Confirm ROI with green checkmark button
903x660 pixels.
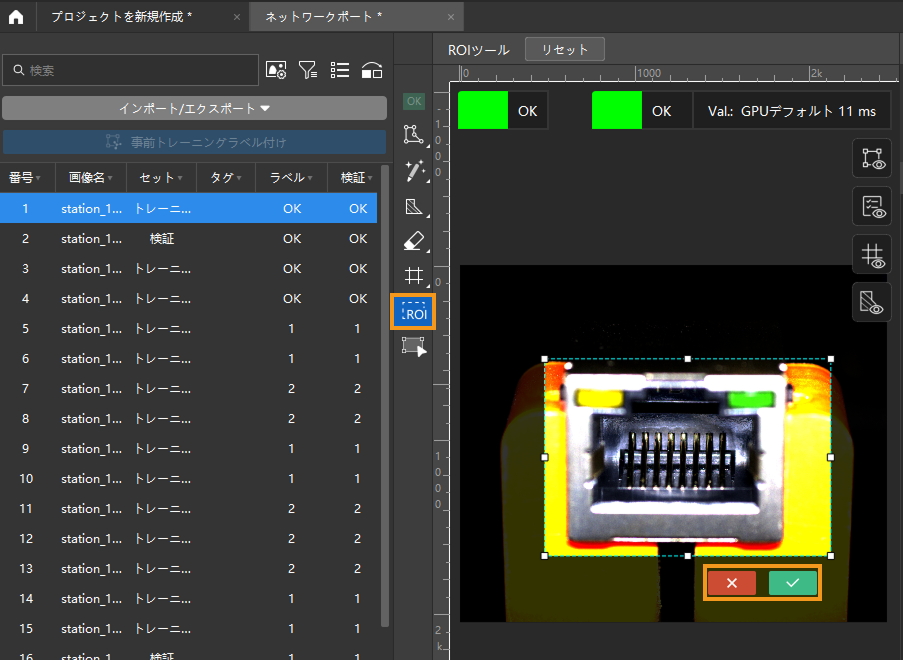[x=792, y=583]
